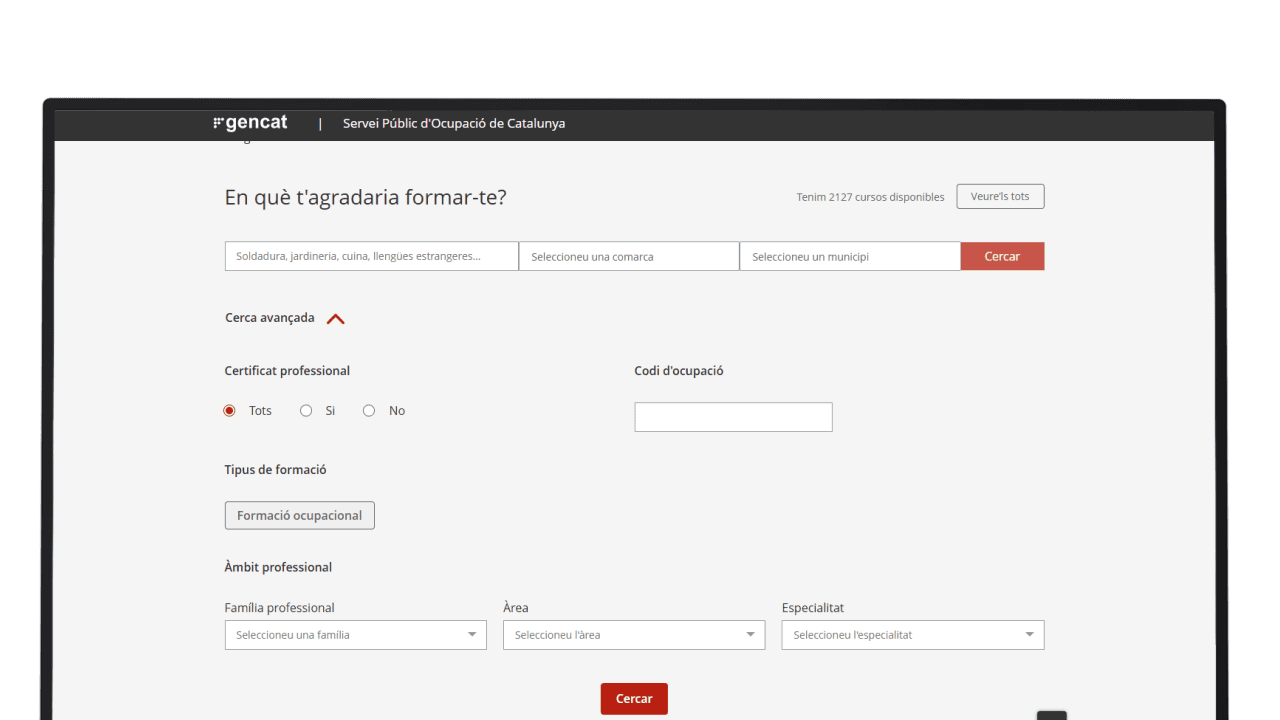Click the gencat logo
Screen dimensions: 1280x720
point(250,123)
